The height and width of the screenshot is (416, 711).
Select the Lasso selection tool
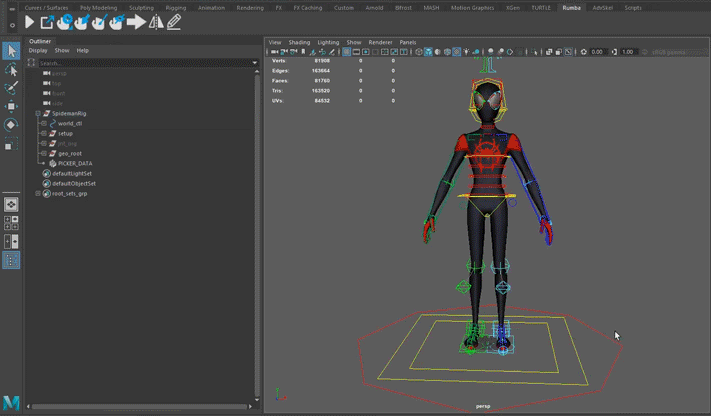tap(11, 69)
